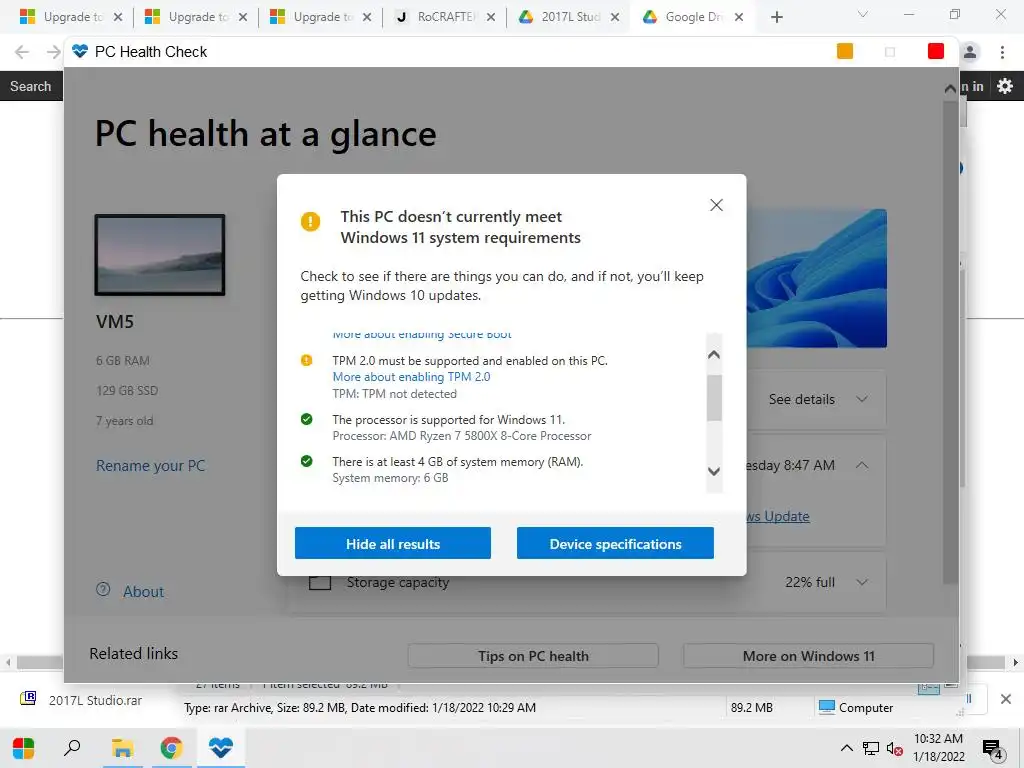Click the browser back arrow
Image resolution: width=1024 pixels, height=768 pixels.
[22, 52]
